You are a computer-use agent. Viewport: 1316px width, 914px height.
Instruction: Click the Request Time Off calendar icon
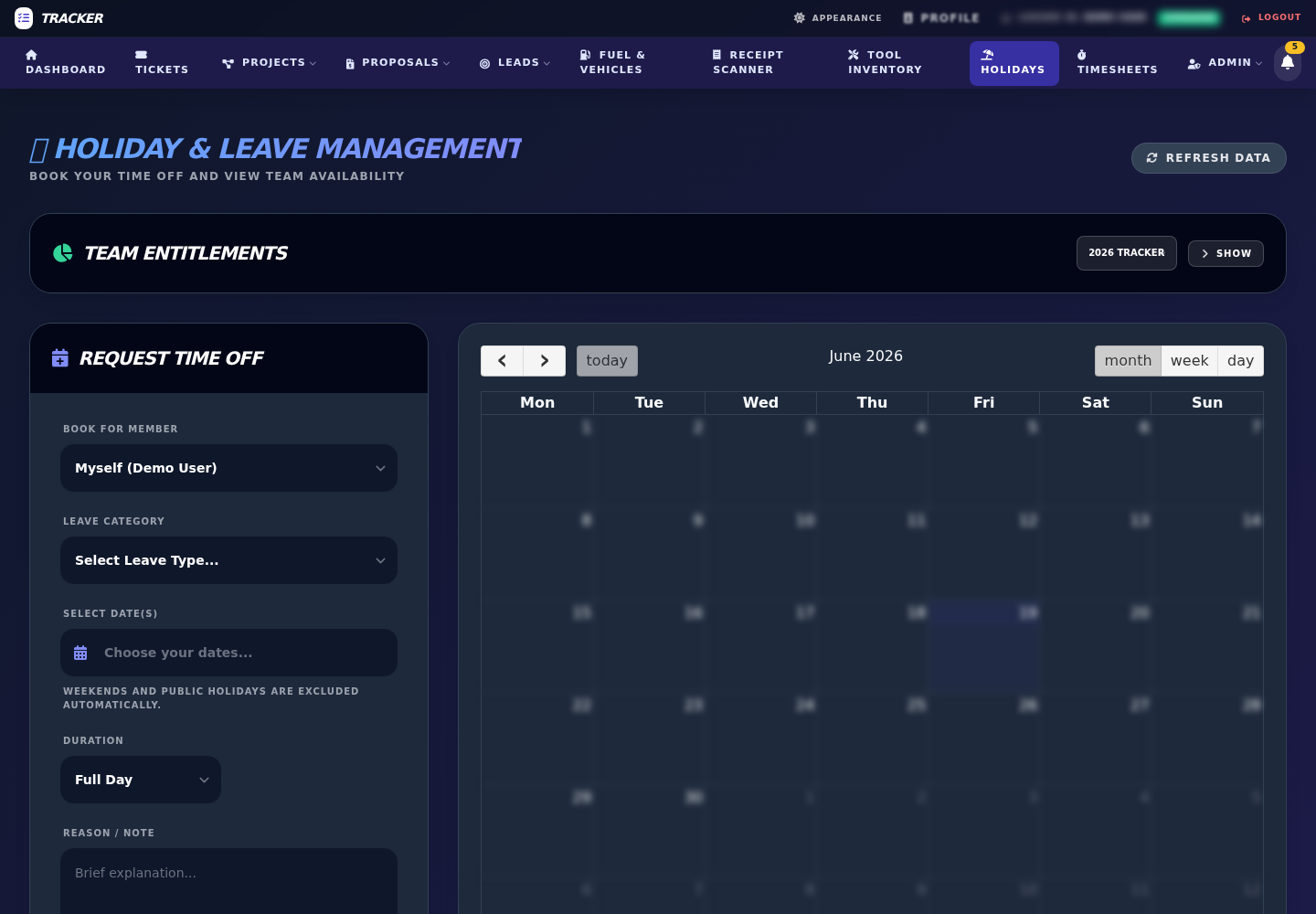pos(60,358)
